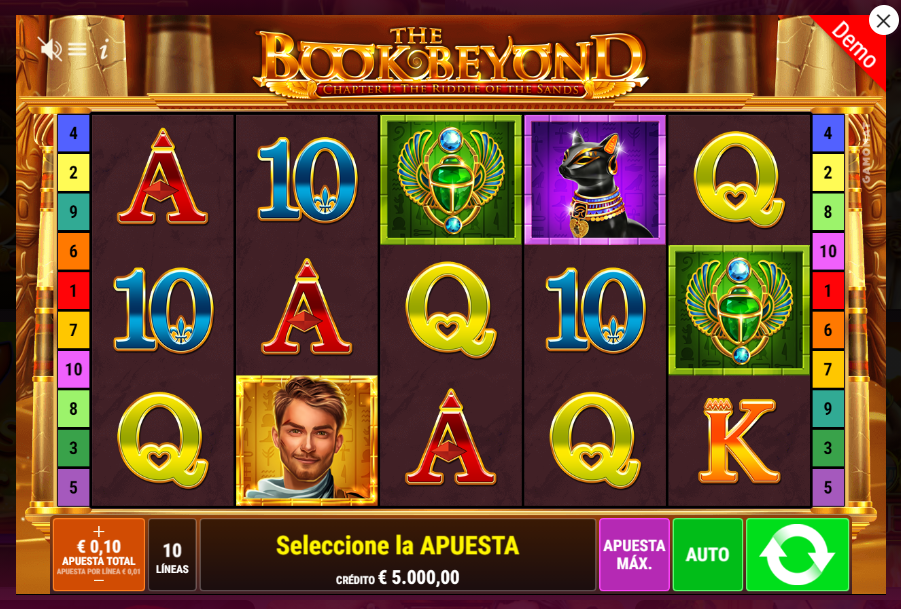Select payline 1 red marker on right
The height and width of the screenshot is (609, 901).
tap(827, 291)
